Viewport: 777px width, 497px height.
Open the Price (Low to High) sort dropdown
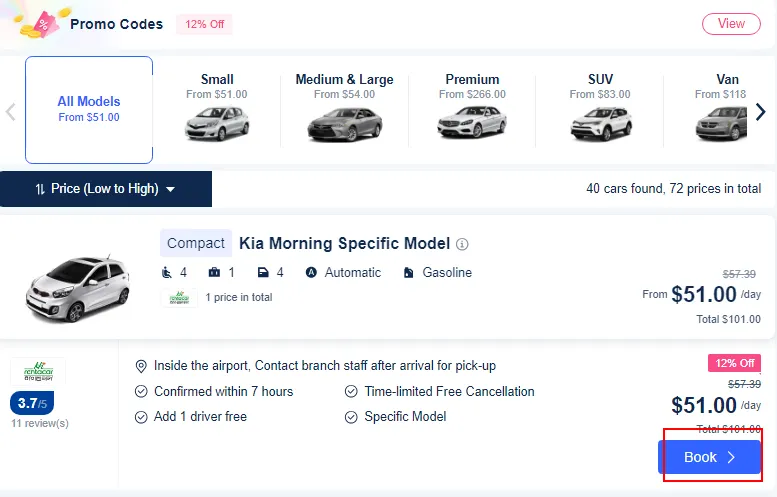tap(106, 189)
